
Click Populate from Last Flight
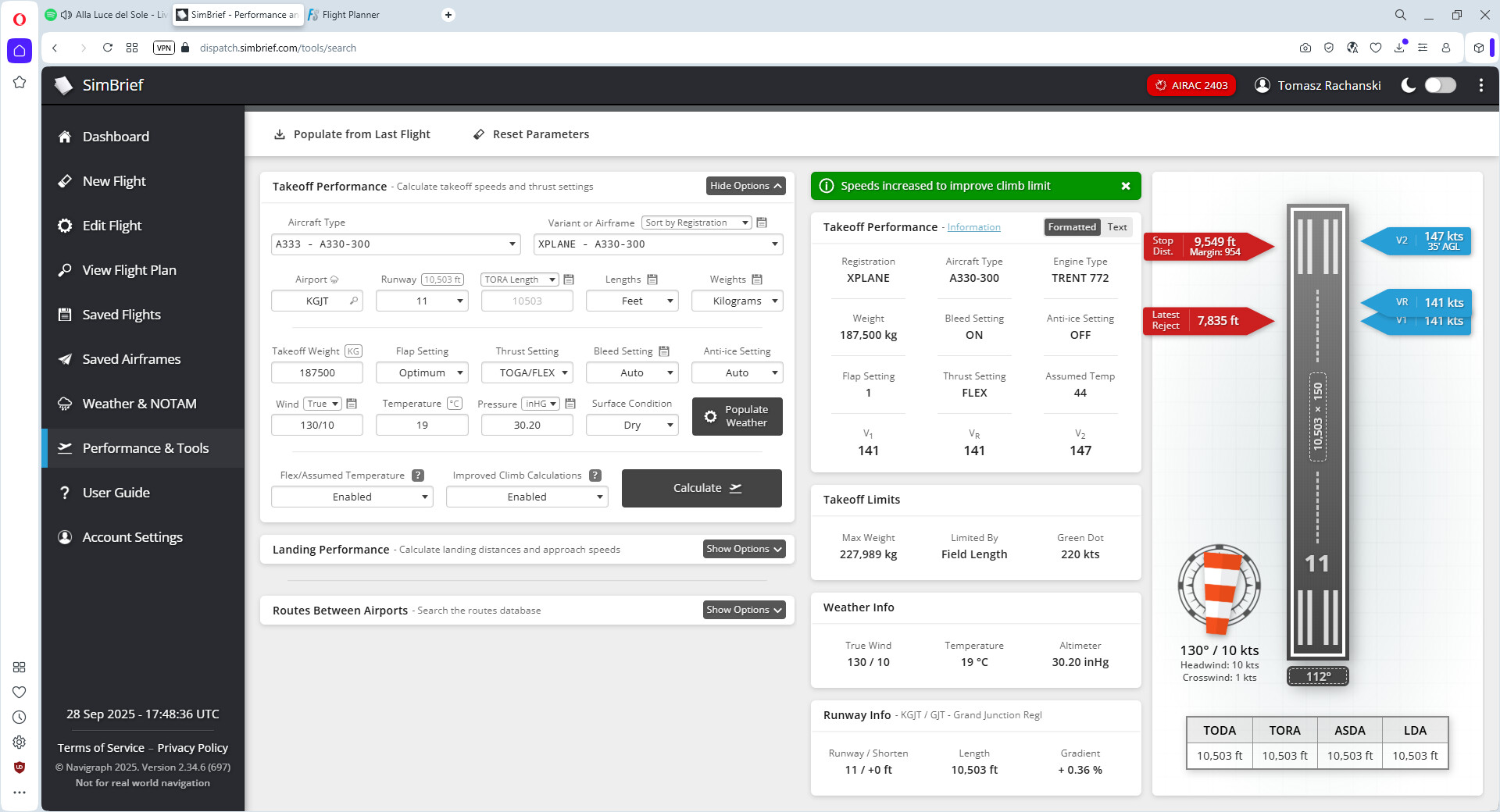(x=352, y=134)
